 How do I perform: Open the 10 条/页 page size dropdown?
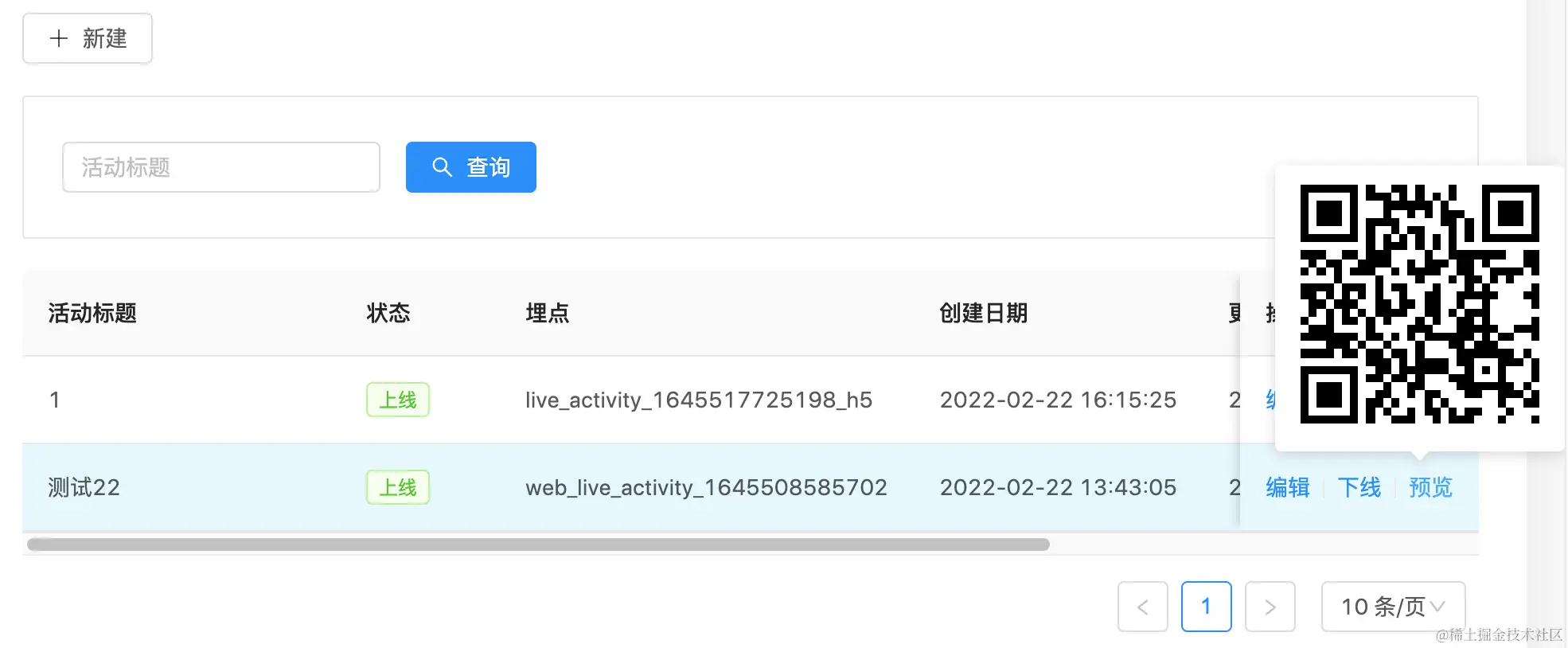pos(1394,607)
